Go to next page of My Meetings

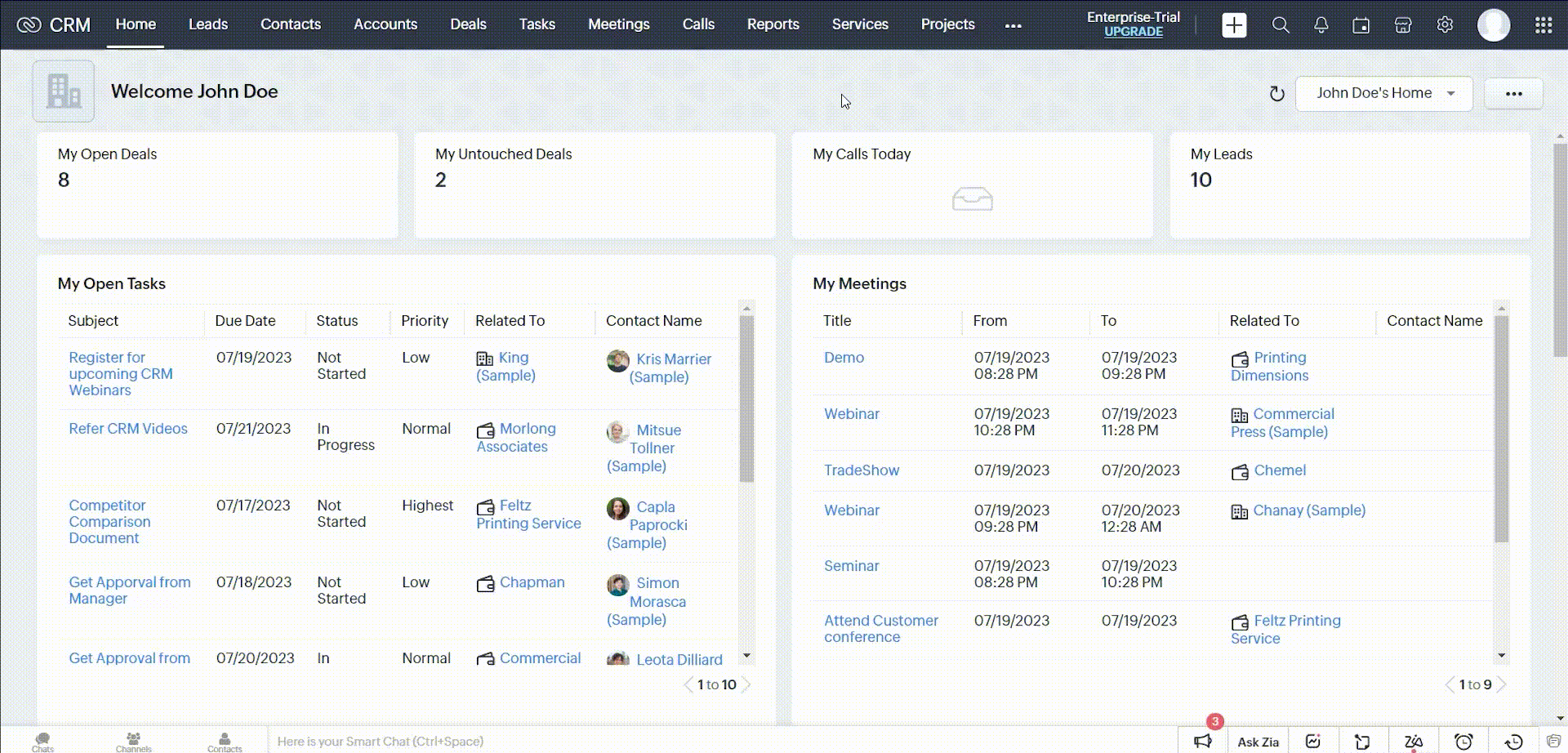[x=1502, y=684]
